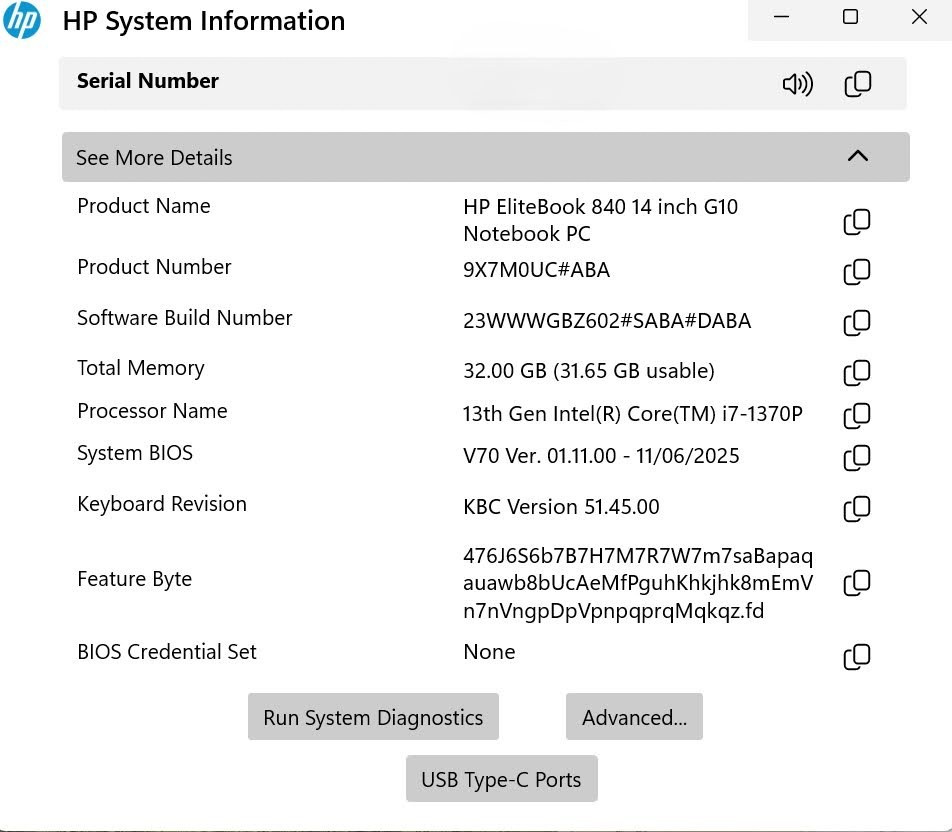Copy the Software Build Number value
Screen dimensions: 952x832
coord(857,322)
